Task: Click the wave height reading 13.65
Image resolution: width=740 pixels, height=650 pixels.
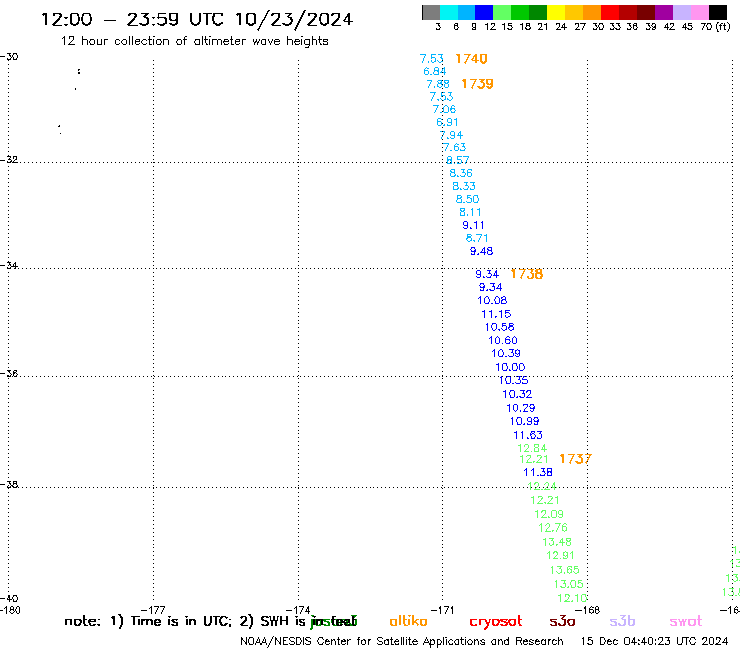Action: click(x=564, y=570)
